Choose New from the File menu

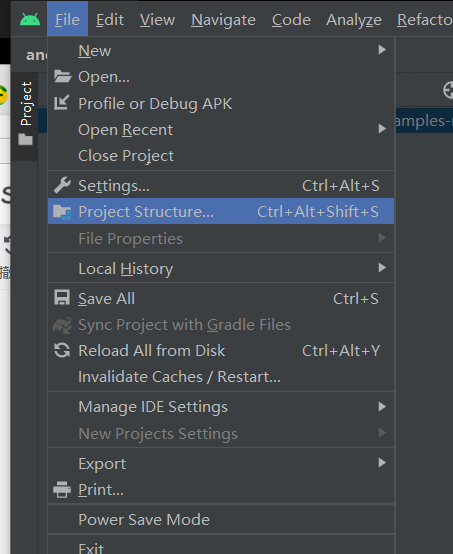click(221, 51)
